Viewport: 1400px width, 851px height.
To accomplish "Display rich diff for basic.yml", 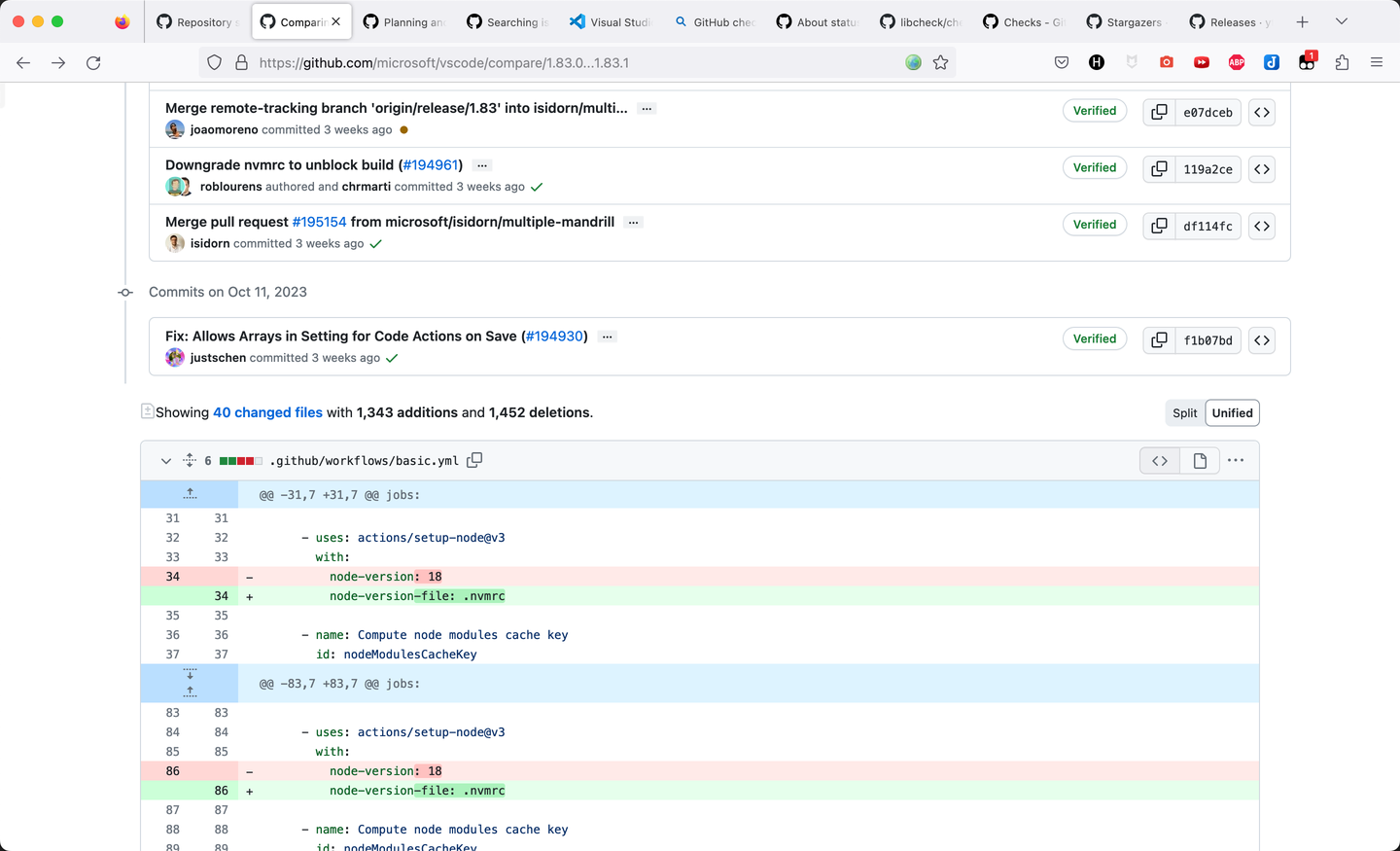I will coord(1200,461).
